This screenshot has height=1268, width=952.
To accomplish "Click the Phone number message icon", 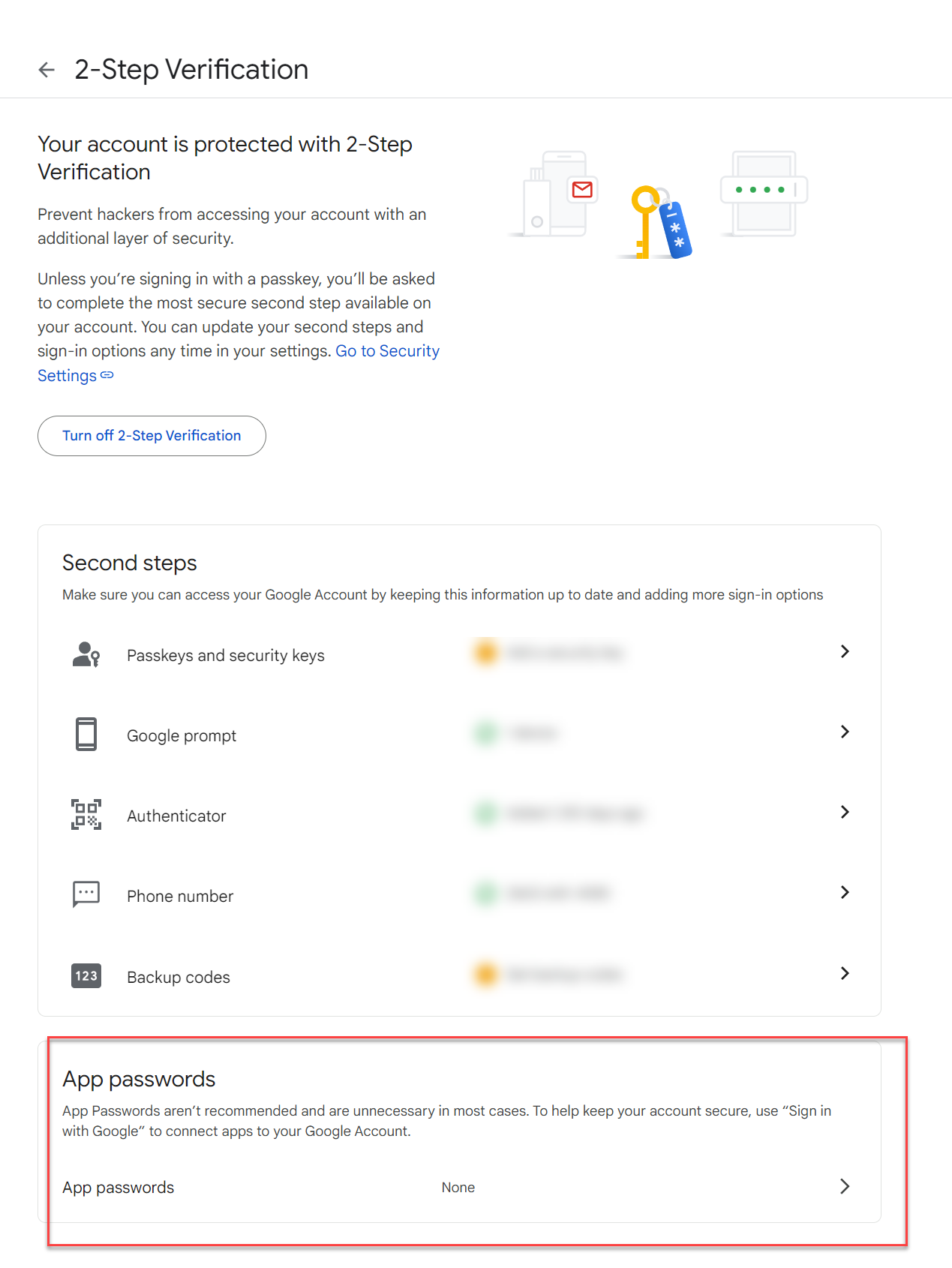I will click(x=86, y=894).
